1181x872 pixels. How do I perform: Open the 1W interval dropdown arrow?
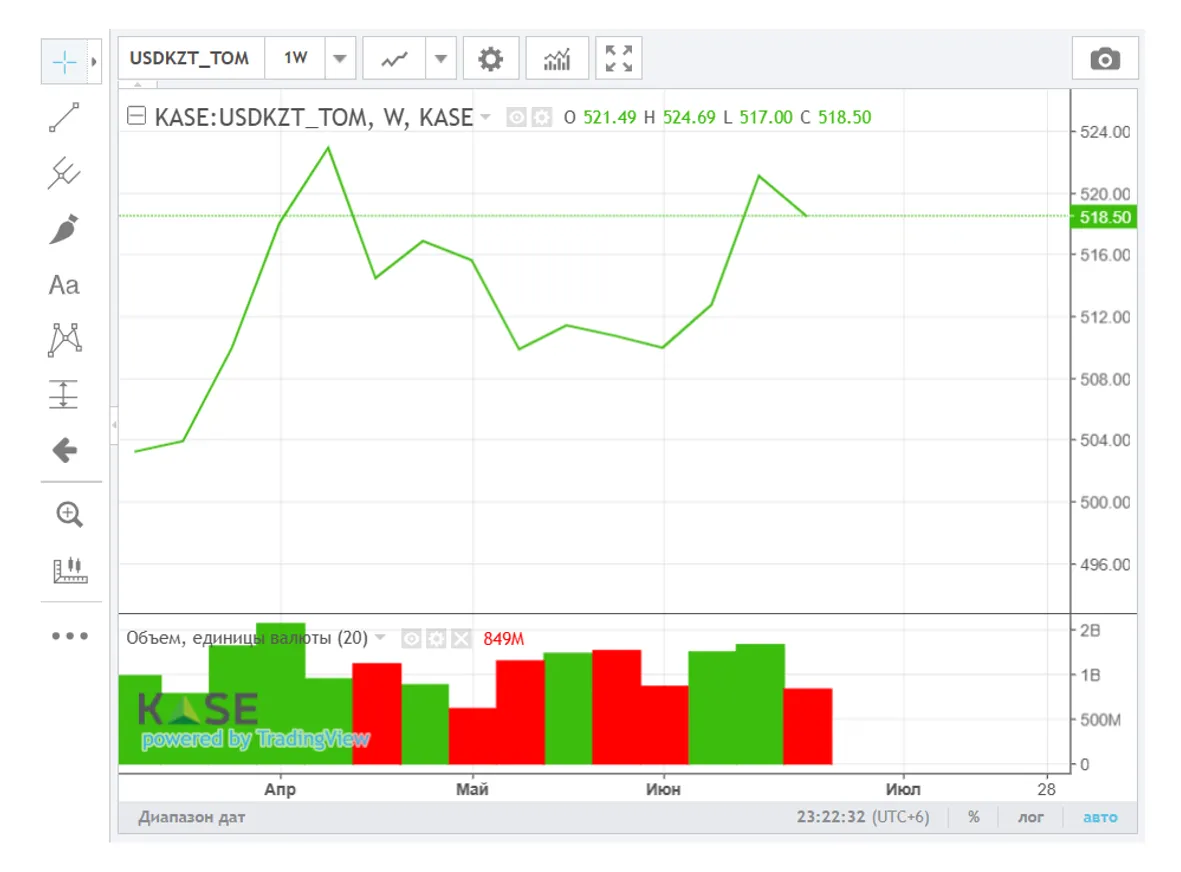pos(340,59)
